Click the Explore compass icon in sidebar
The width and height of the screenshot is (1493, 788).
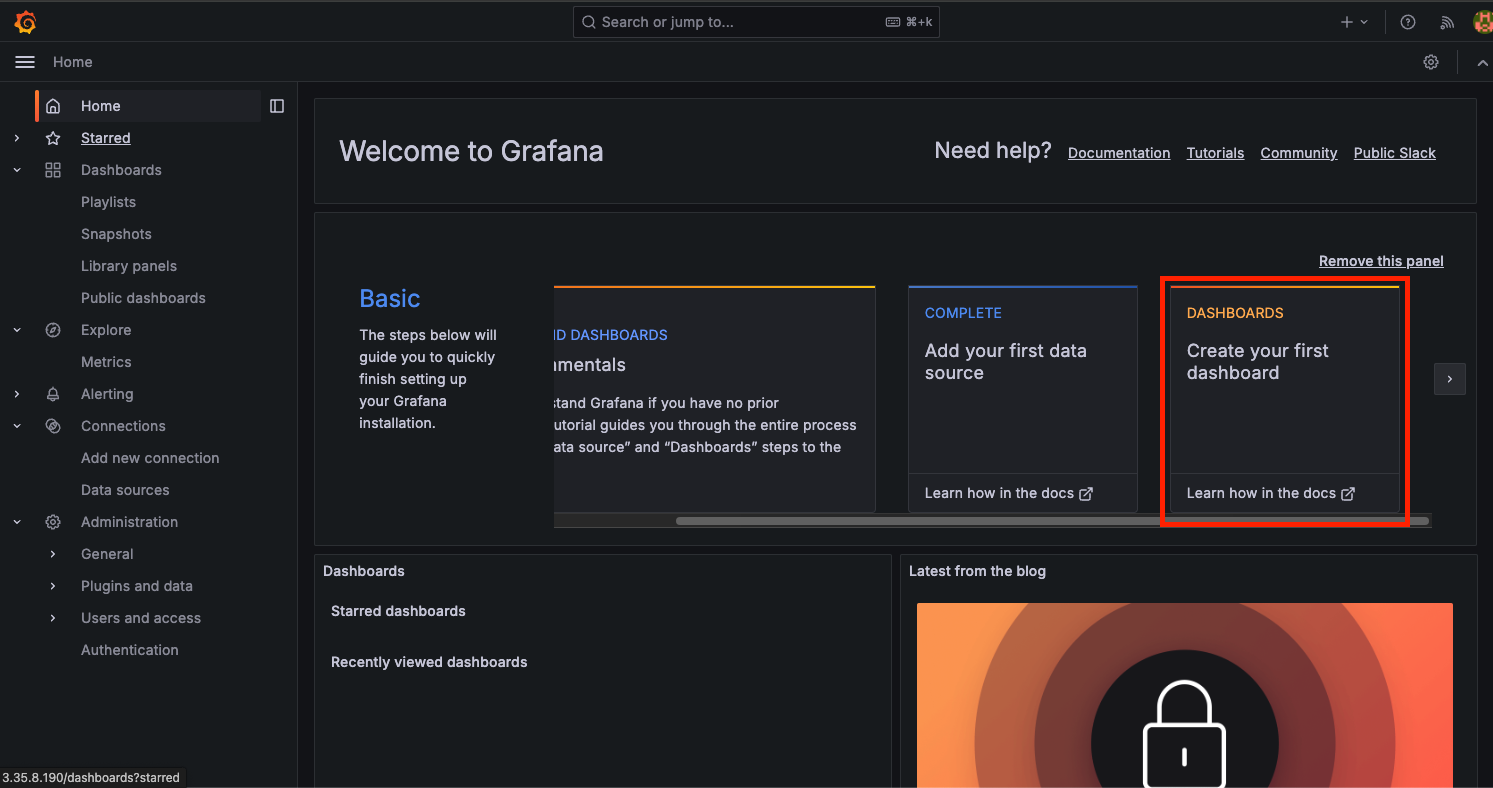tap(53, 330)
